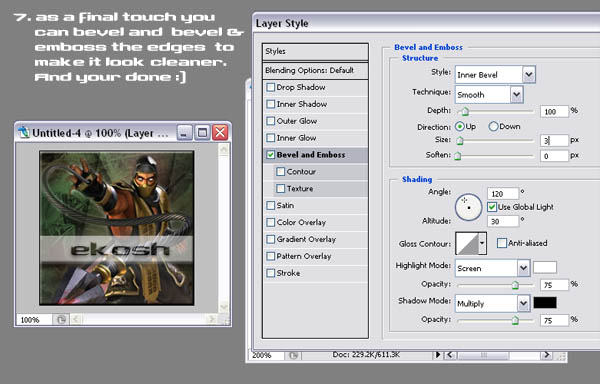The width and height of the screenshot is (600, 384).
Task: Uncheck the Bevel and Emboss checkbox
Action: (x=270, y=155)
